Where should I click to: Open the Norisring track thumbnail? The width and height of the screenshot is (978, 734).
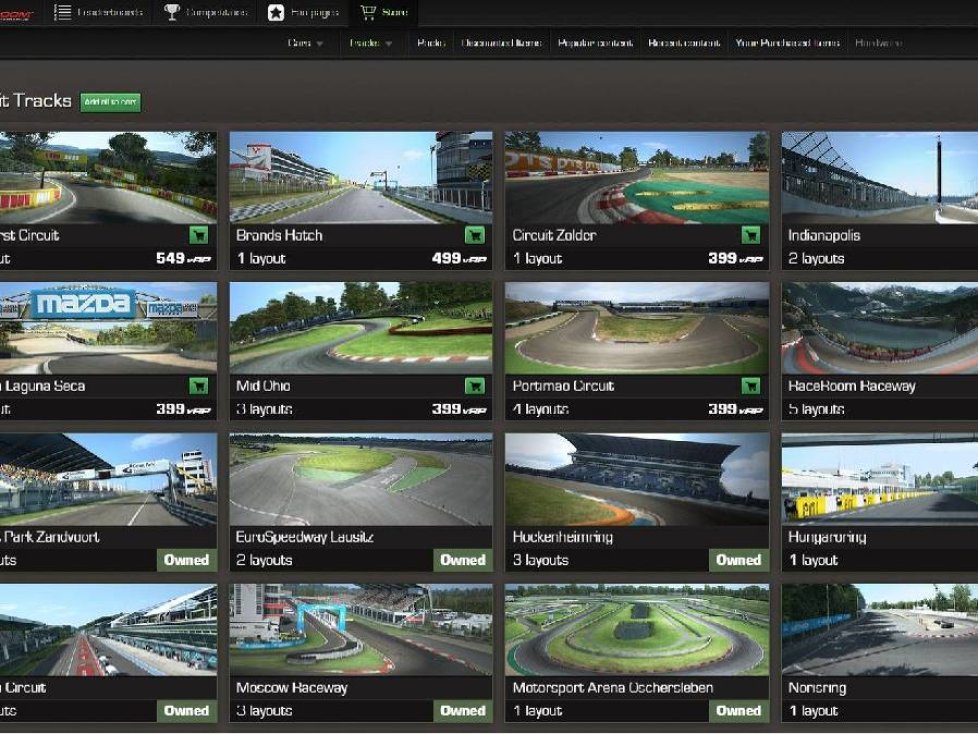coord(879,630)
